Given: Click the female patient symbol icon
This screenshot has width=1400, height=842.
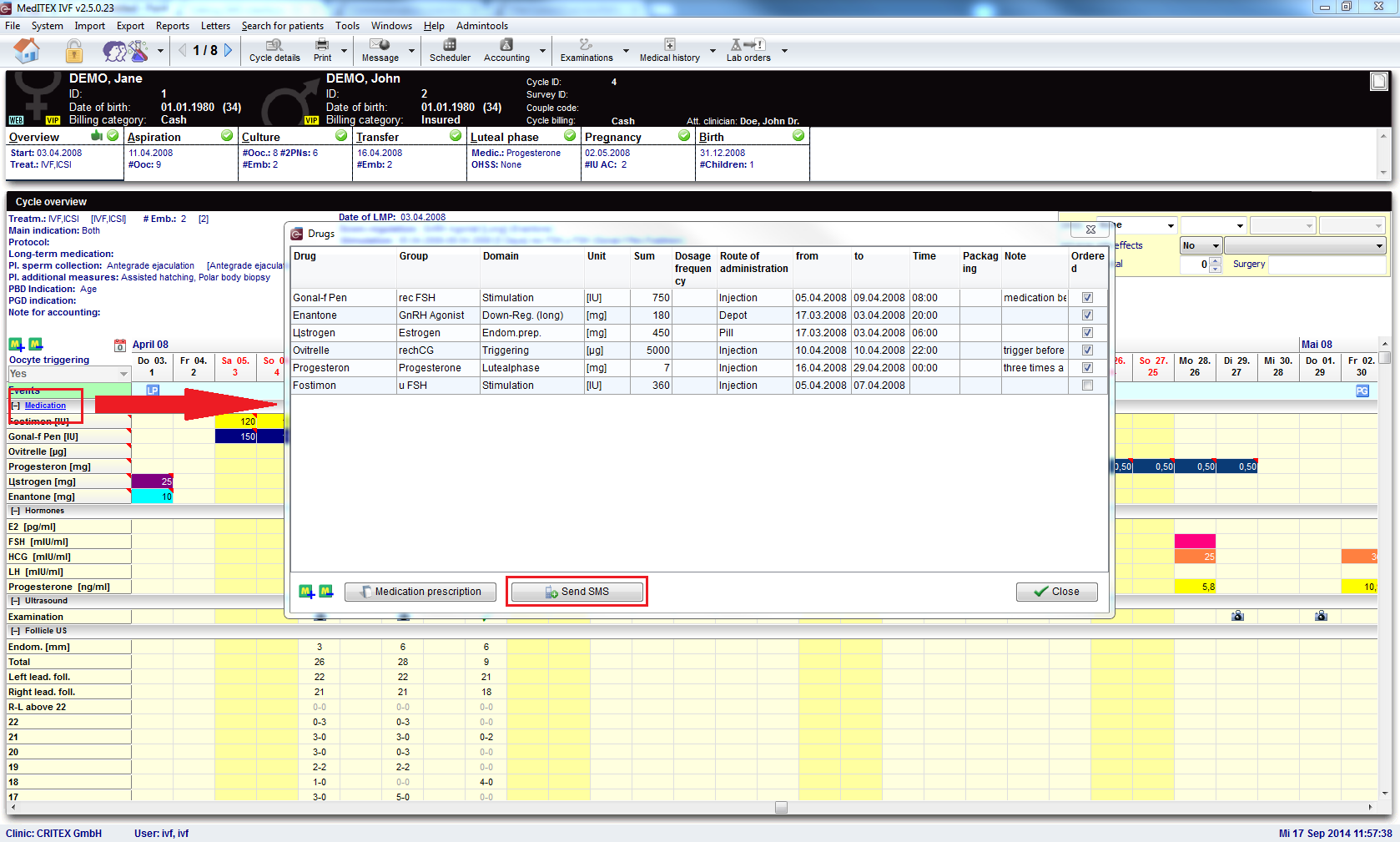Looking at the screenshot, I should click(x=38, y=98).
